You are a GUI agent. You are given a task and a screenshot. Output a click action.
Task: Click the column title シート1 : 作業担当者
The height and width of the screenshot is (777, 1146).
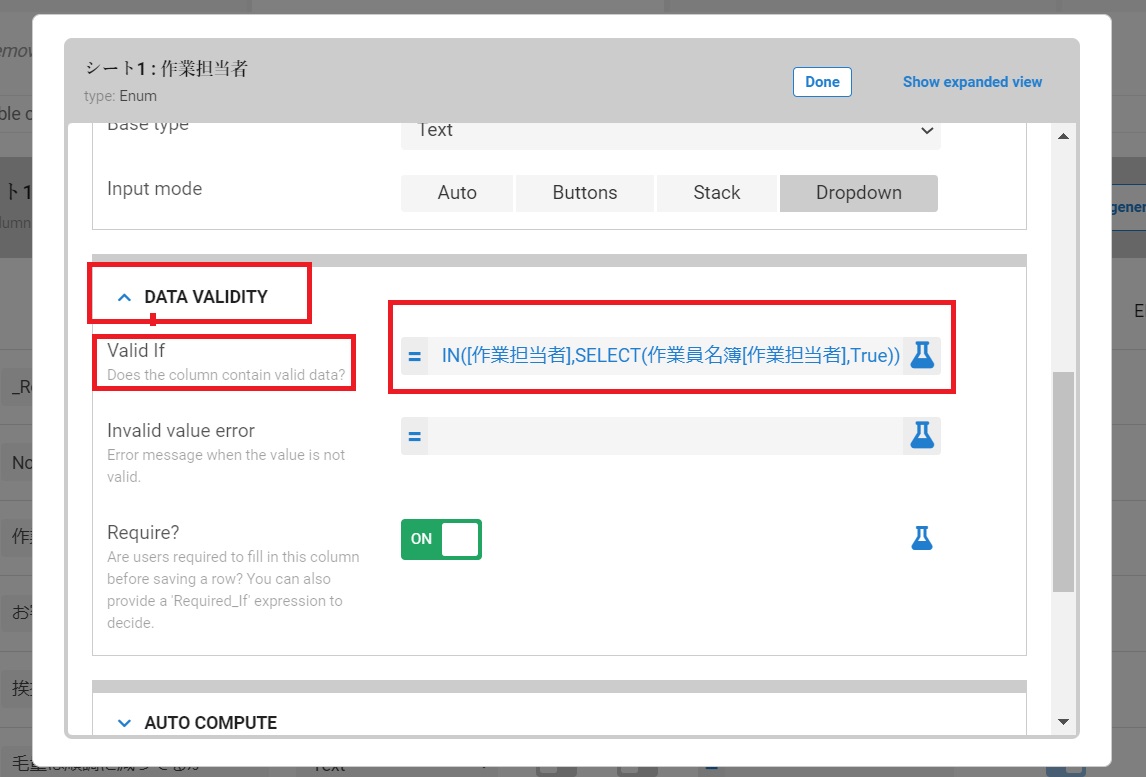167,68
